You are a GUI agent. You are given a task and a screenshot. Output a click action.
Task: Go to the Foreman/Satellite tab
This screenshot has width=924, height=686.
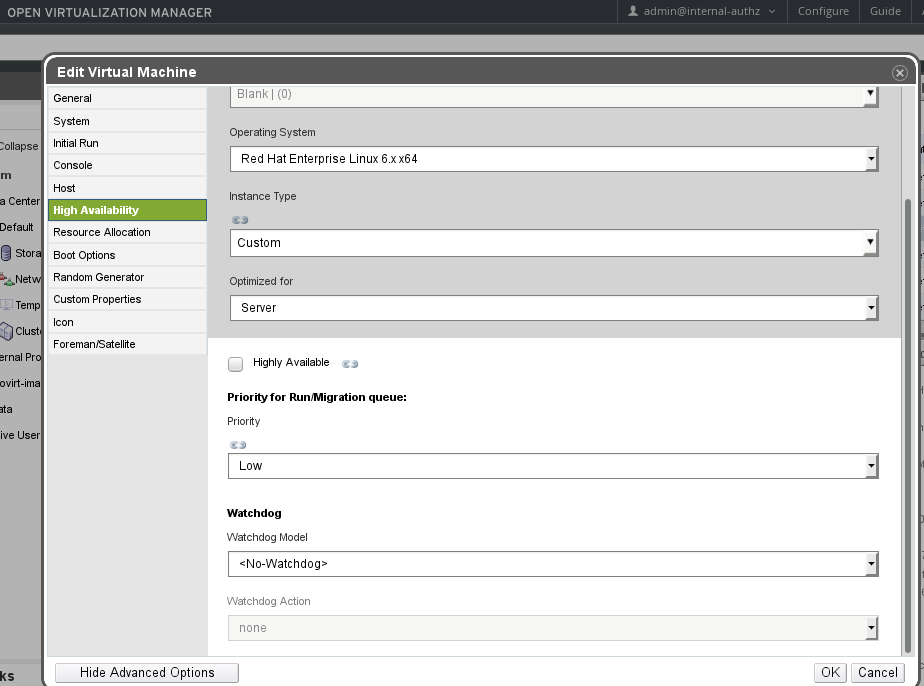pyautogui.click(x=94, y=344)
